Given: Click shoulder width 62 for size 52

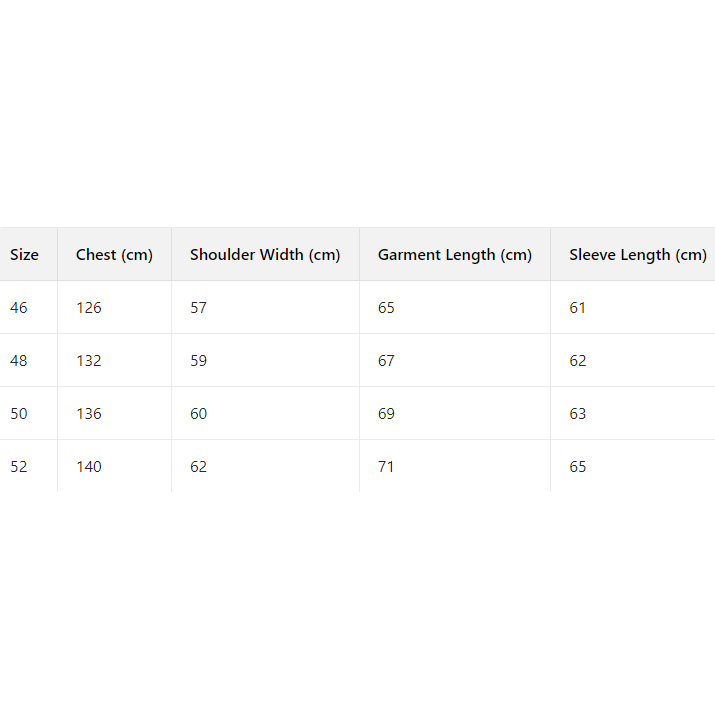Looking at the screenshot, I should 198,467.
